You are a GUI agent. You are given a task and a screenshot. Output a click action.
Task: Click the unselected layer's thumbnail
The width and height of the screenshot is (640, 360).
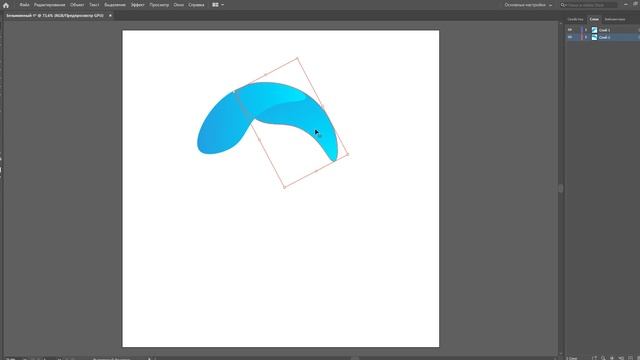point(594,30)
